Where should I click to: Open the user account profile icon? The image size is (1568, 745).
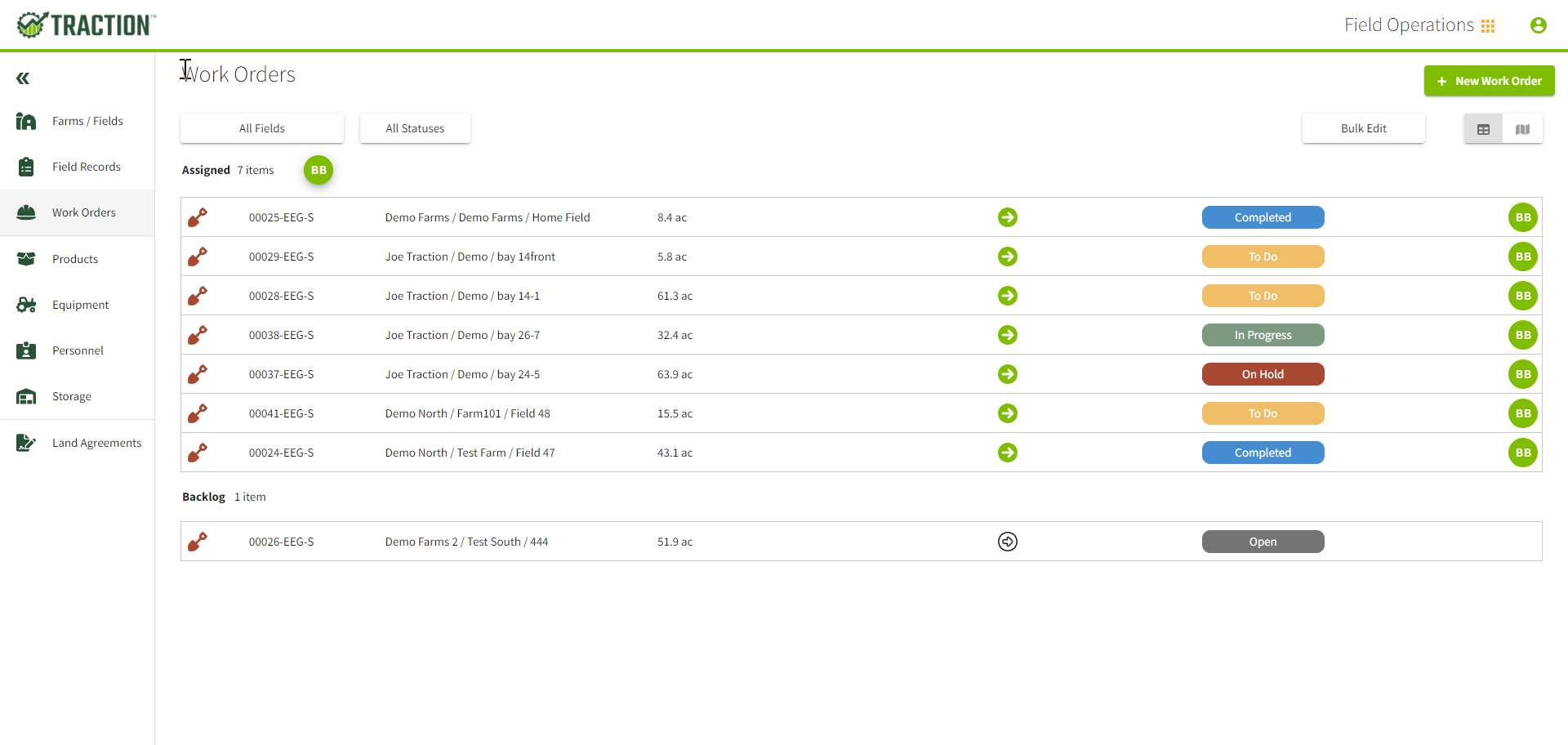tap(1538, 25)
